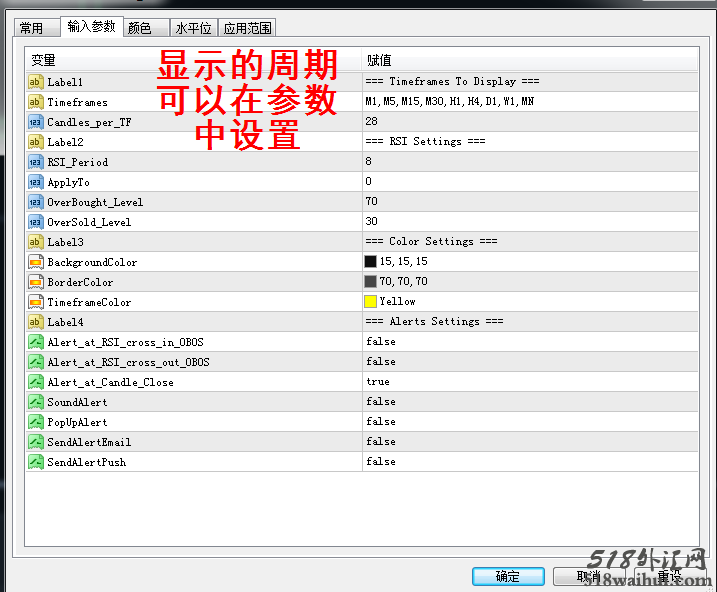Viewport: 717px width, 592px height.
Task: Toggle Alert_at_RSI_cross_in_OBOS false value
Action: [x=381, y=341]
